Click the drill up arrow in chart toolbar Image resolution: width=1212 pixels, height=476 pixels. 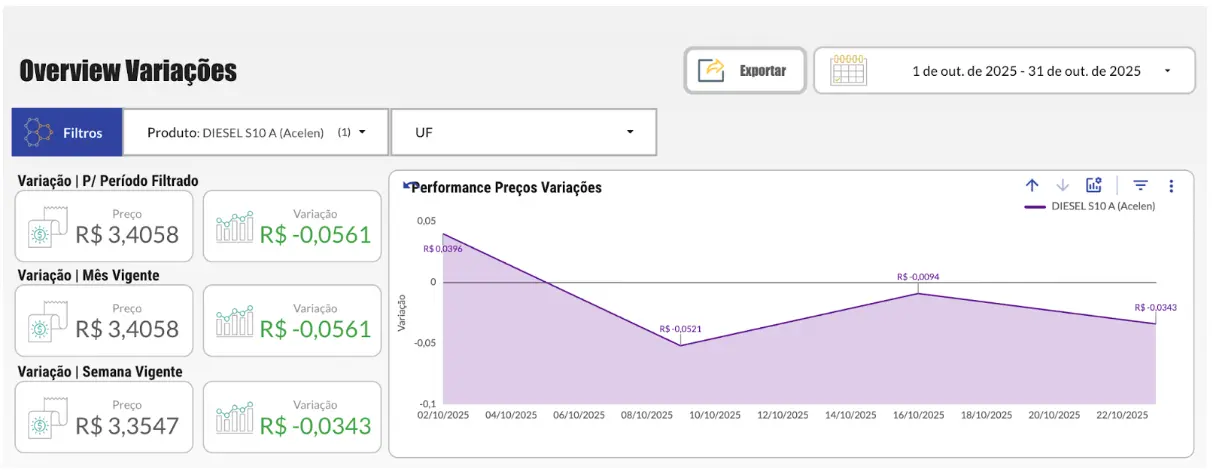pyautogui.click(x=1033, y=185)
